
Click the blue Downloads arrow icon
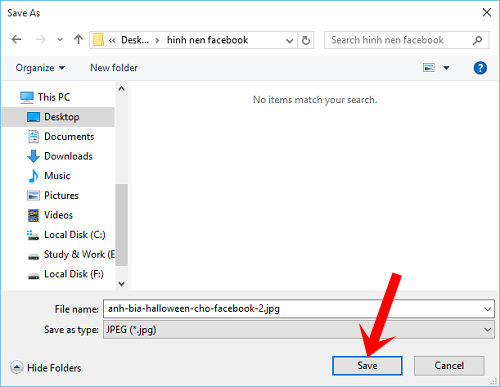tap(33, 156)
